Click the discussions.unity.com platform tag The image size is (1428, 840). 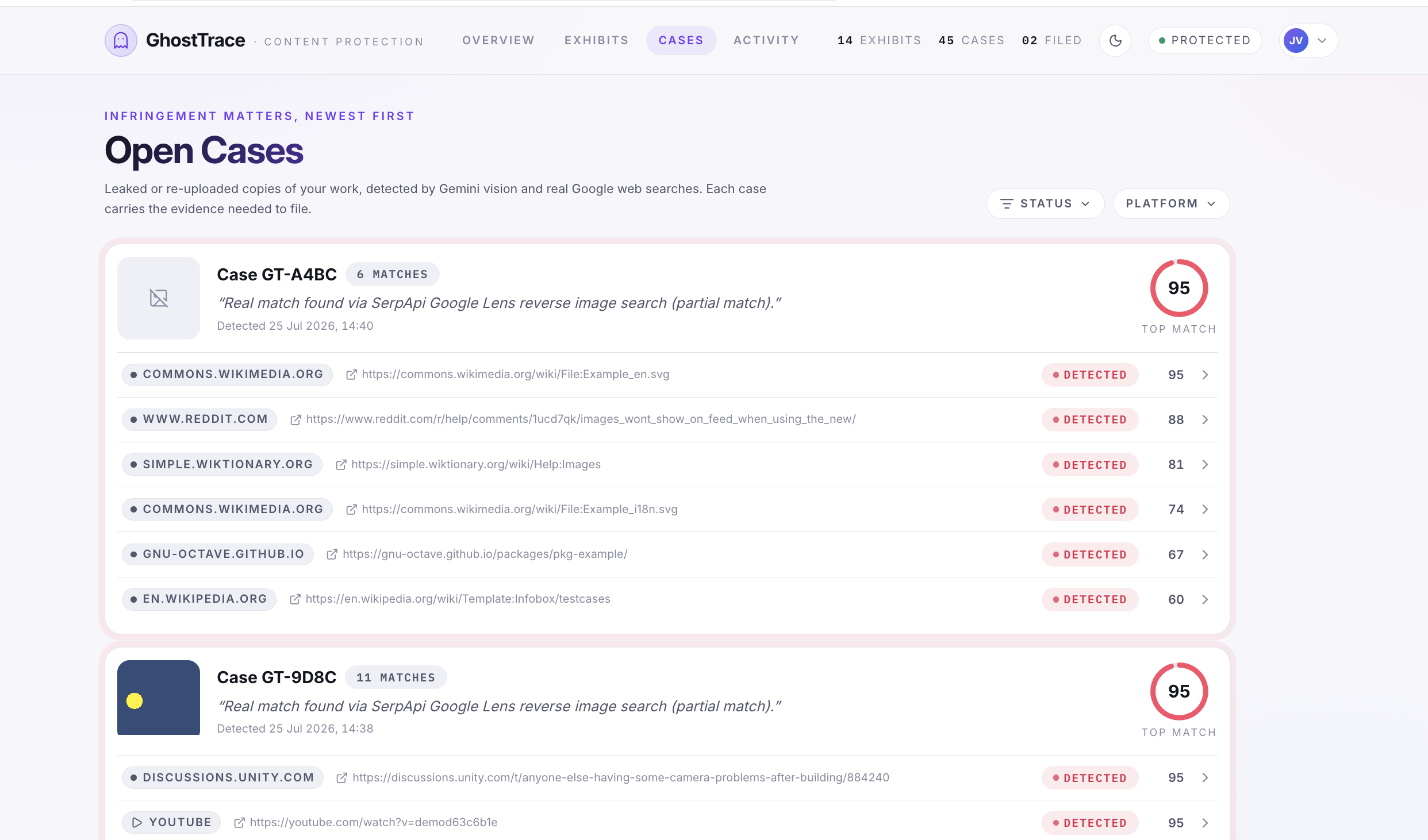[222, 777]
